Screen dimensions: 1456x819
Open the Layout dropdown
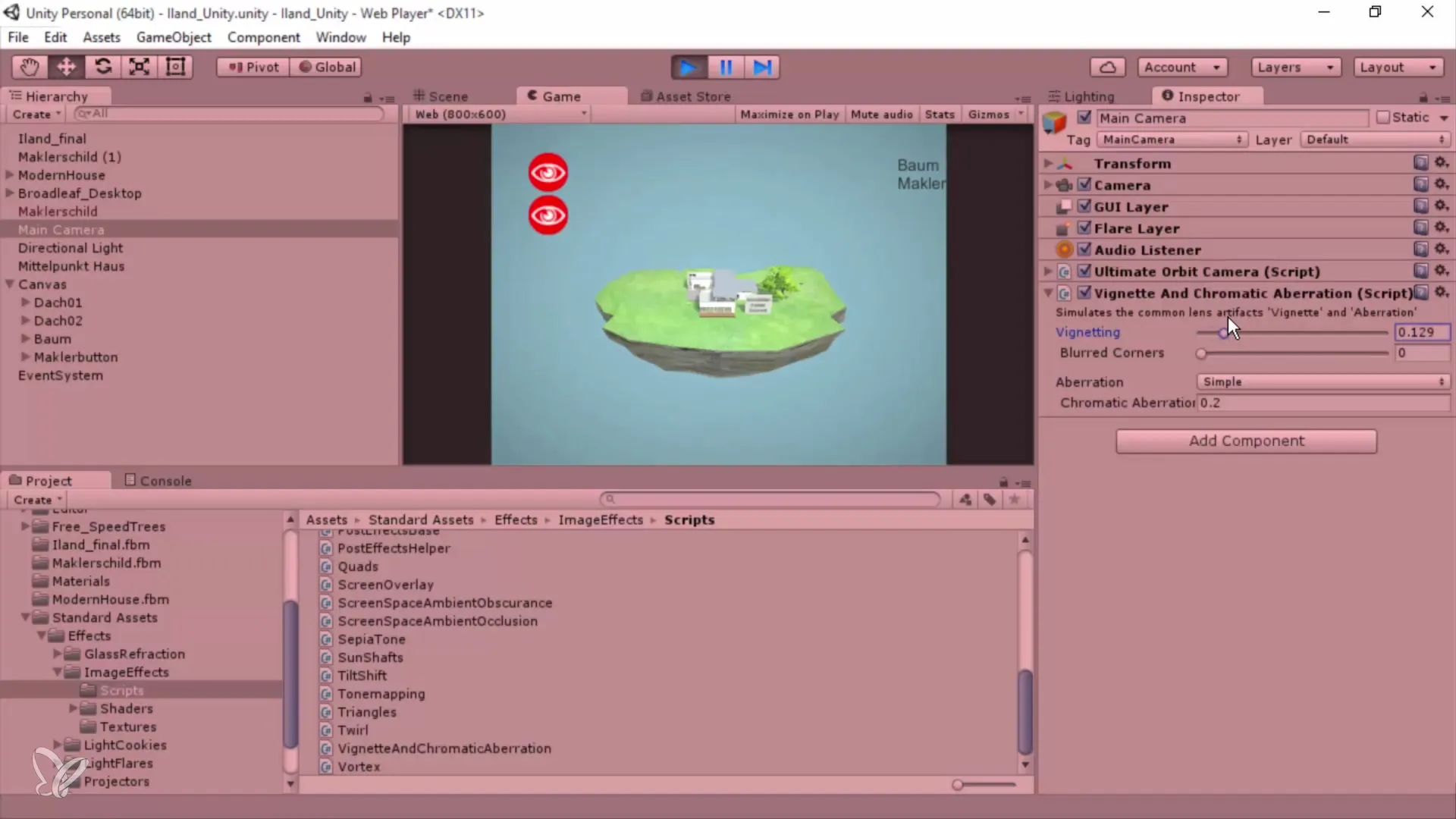(x=1398, y=67)
